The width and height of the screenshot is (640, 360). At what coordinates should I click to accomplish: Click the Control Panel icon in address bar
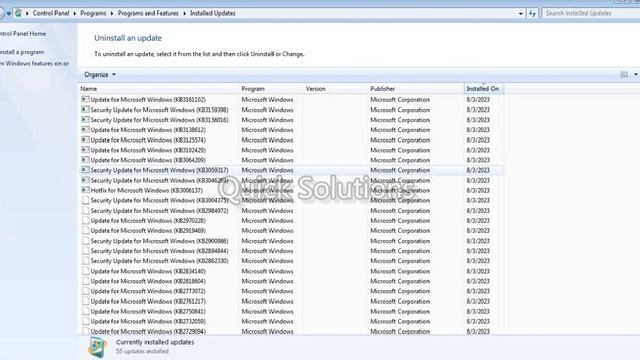pyautogui.click(x=18, y=13)
